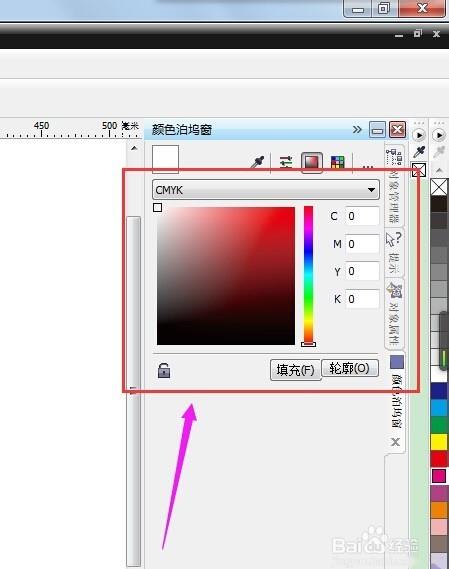Open the palette flyout arrow button
The width and height of the screenshot is (449, 569).
tap(439, 135)
